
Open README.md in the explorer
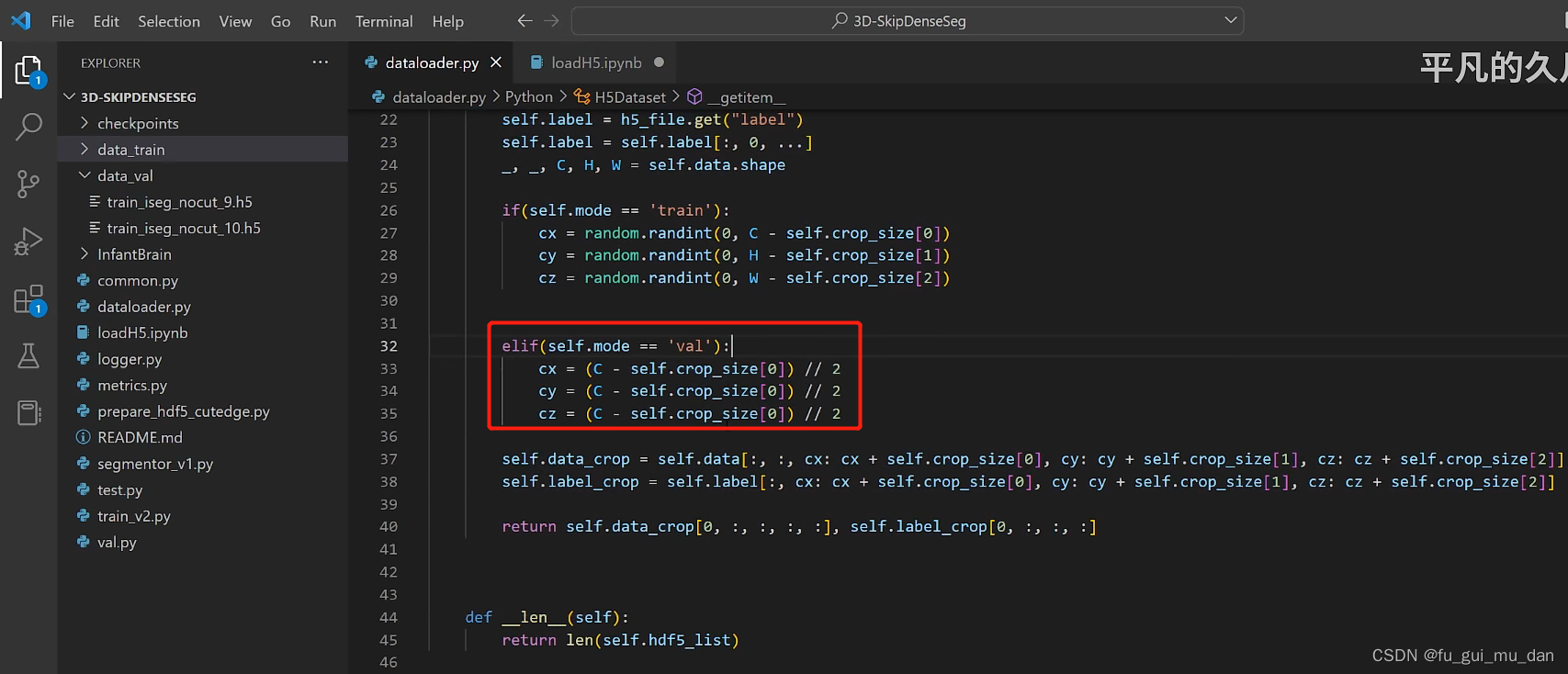coord(140,437)
